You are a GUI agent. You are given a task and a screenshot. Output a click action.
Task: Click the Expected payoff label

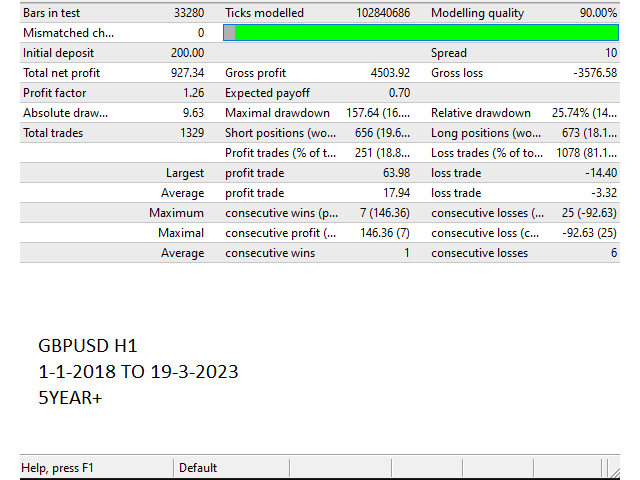(267, 93)
